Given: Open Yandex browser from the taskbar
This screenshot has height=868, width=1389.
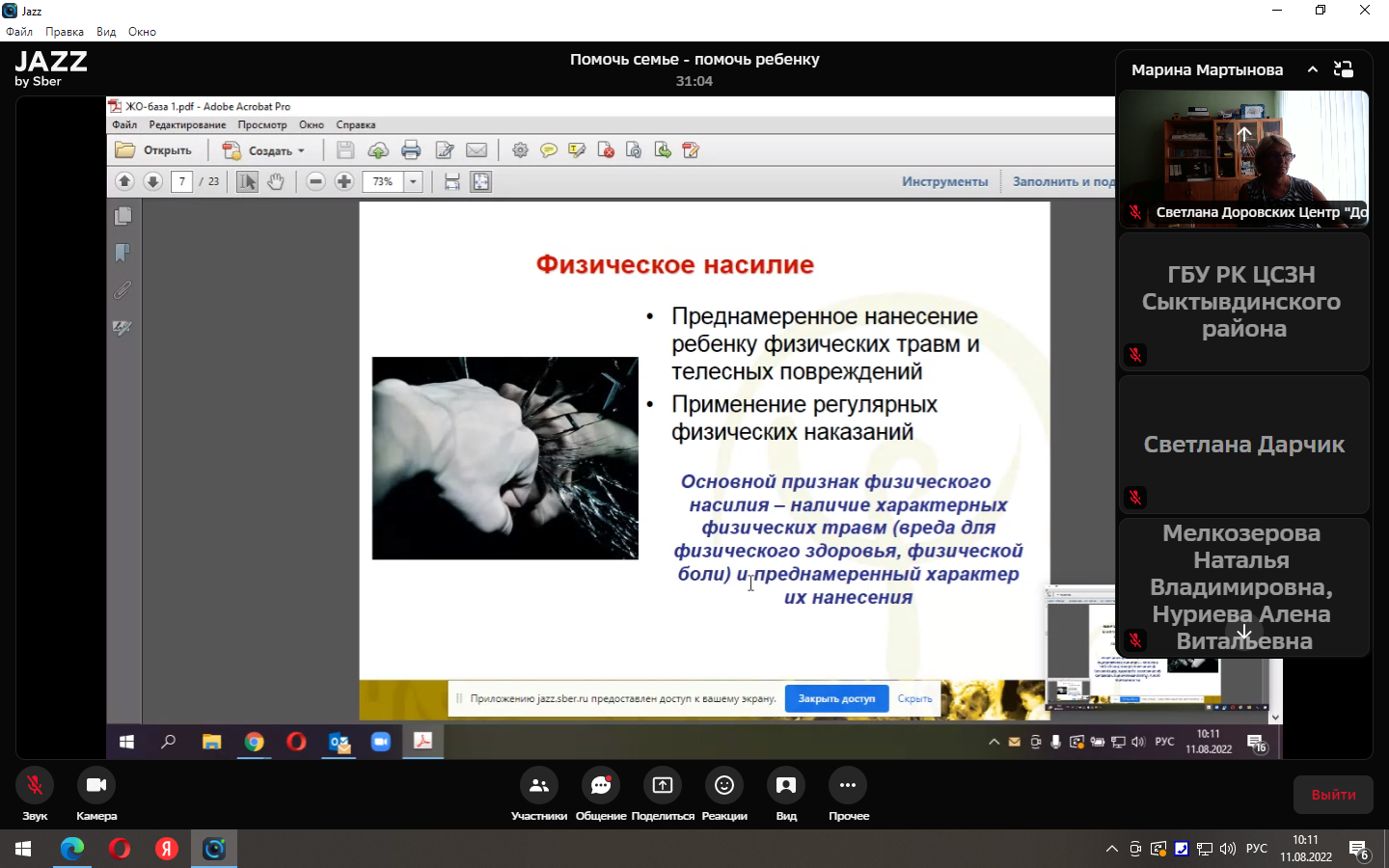Looking at the screenshot, I should coord(167,849).
